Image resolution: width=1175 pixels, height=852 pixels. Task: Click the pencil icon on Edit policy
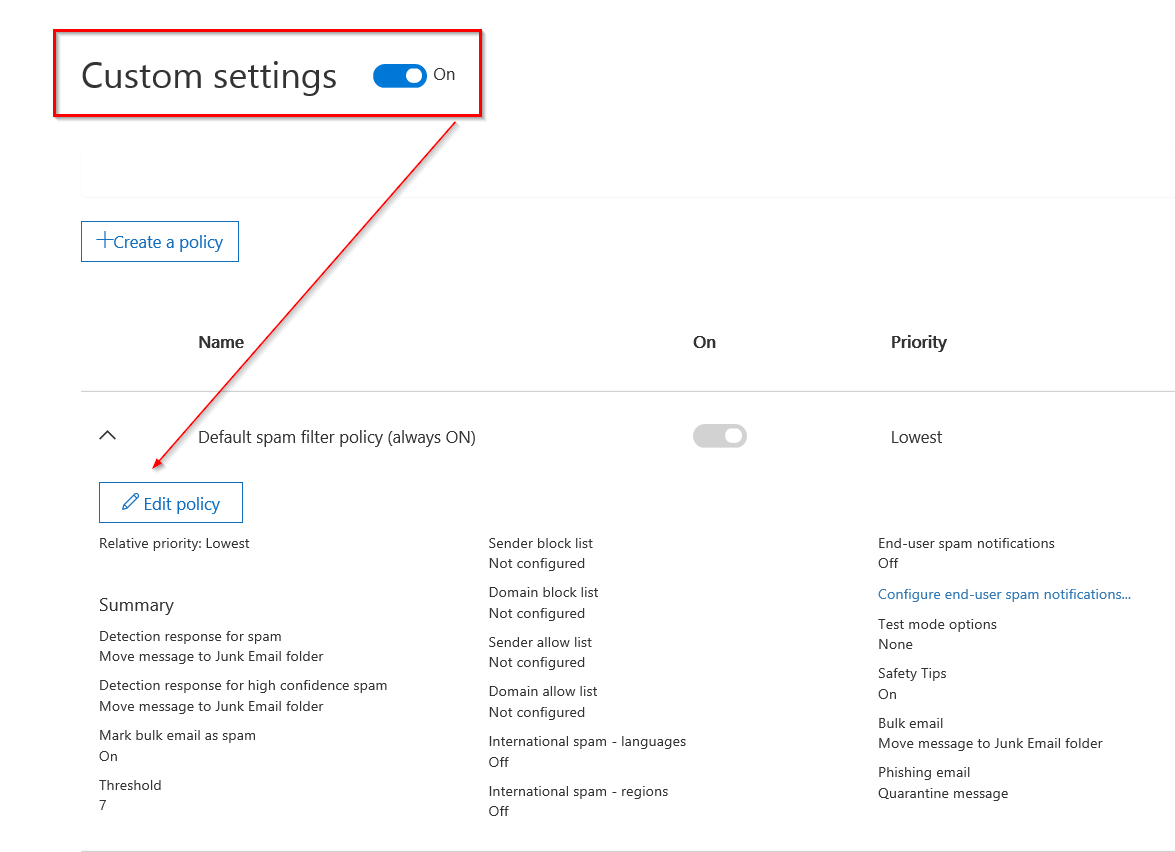point(131,502)
